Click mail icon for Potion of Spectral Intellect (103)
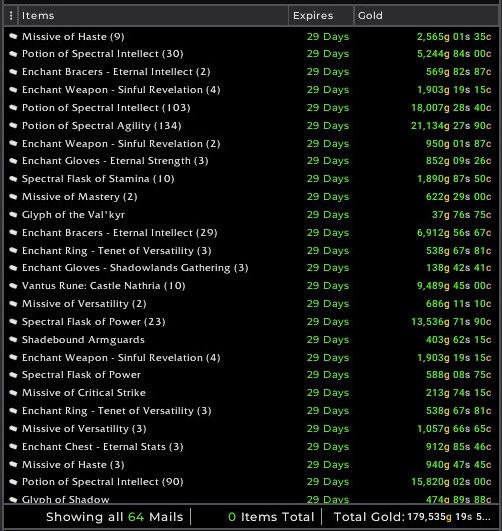The image size is (502, 531). click(x=13, y=108)
